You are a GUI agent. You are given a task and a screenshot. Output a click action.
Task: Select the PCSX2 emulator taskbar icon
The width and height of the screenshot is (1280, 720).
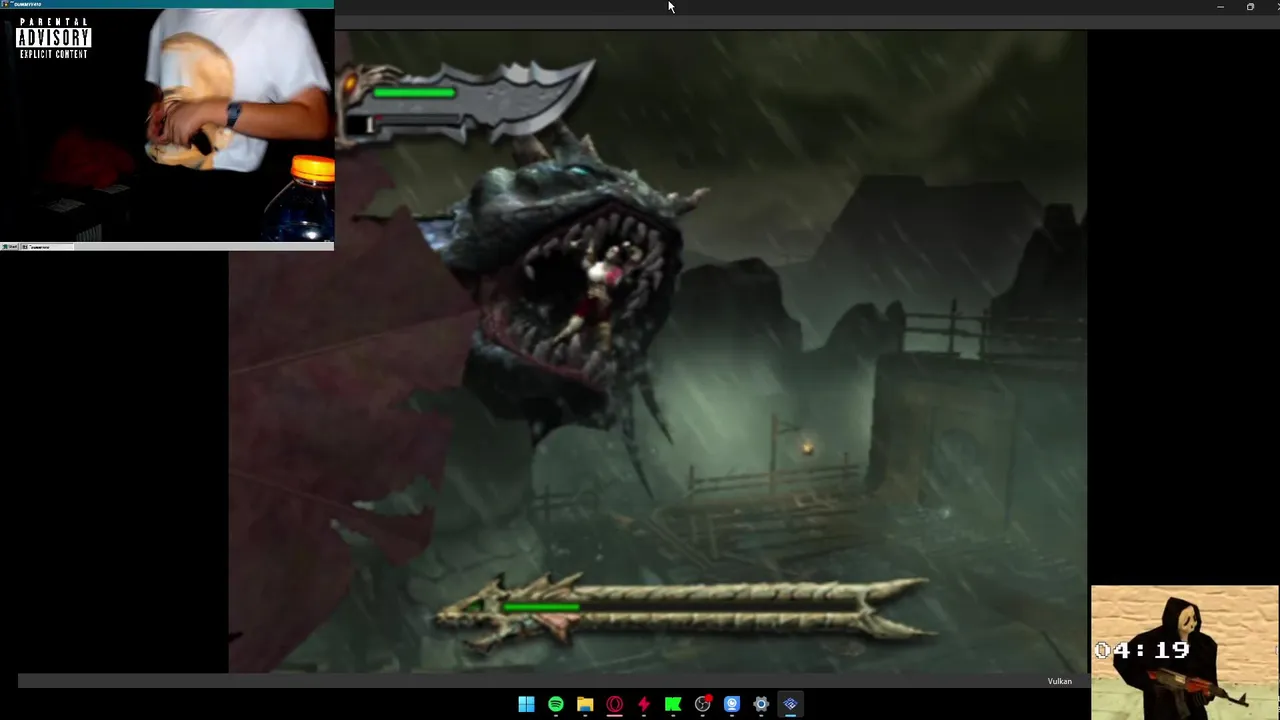point(790,704)
